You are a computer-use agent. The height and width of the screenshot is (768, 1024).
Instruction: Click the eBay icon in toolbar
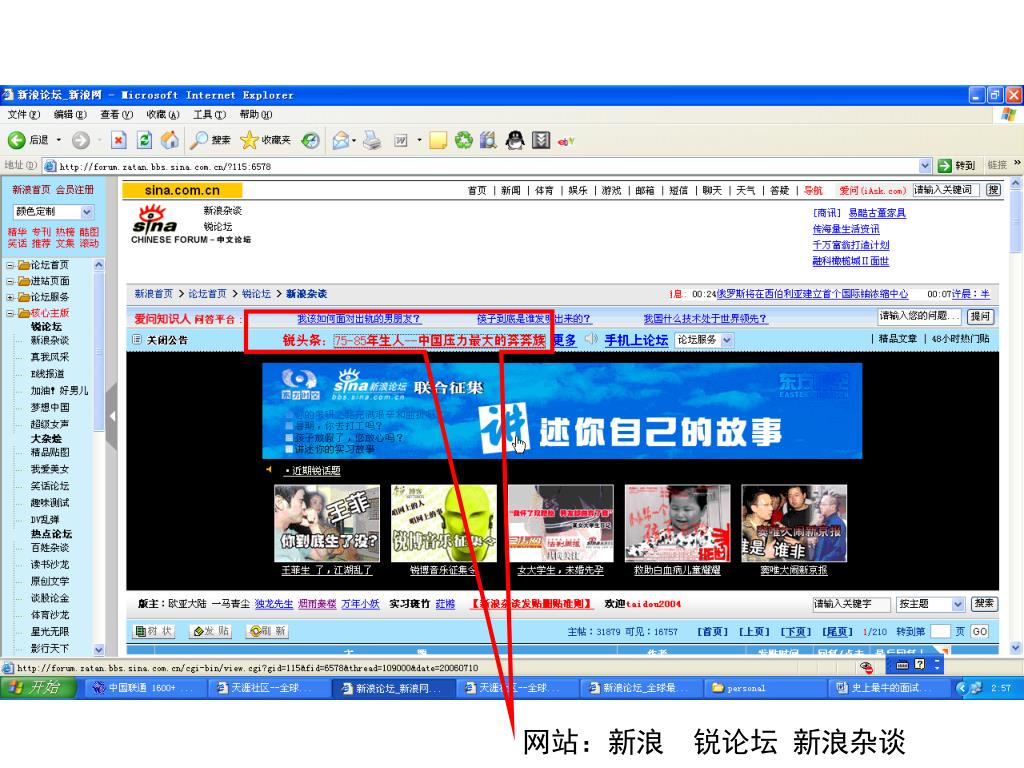(566, 140)
